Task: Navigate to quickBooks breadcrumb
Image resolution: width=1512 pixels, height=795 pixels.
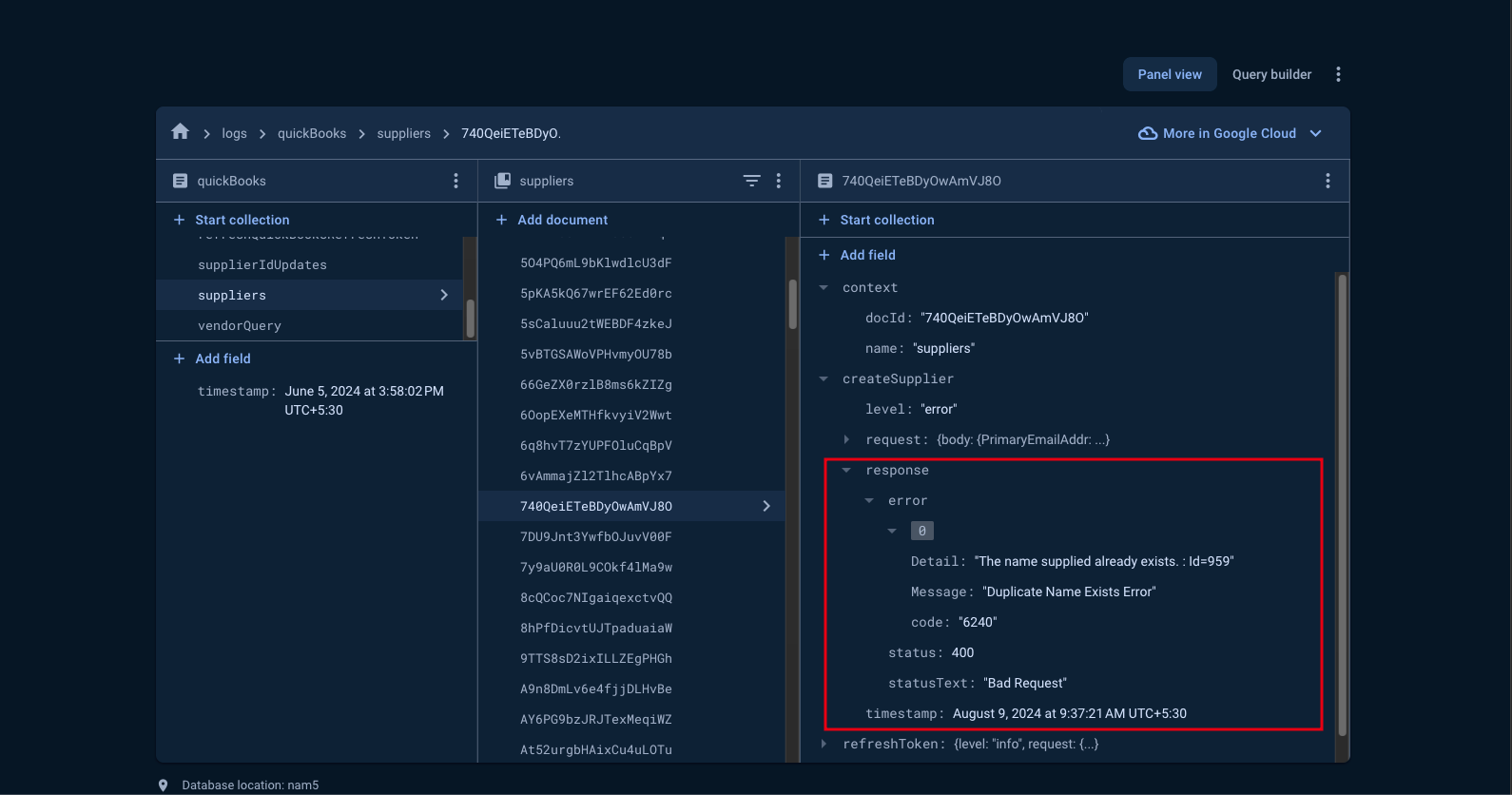Action: (x=312, y=133)
